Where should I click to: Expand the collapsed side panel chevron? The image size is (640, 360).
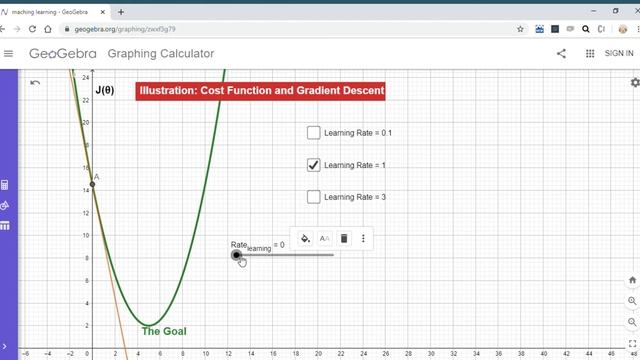tap(4, 347)
